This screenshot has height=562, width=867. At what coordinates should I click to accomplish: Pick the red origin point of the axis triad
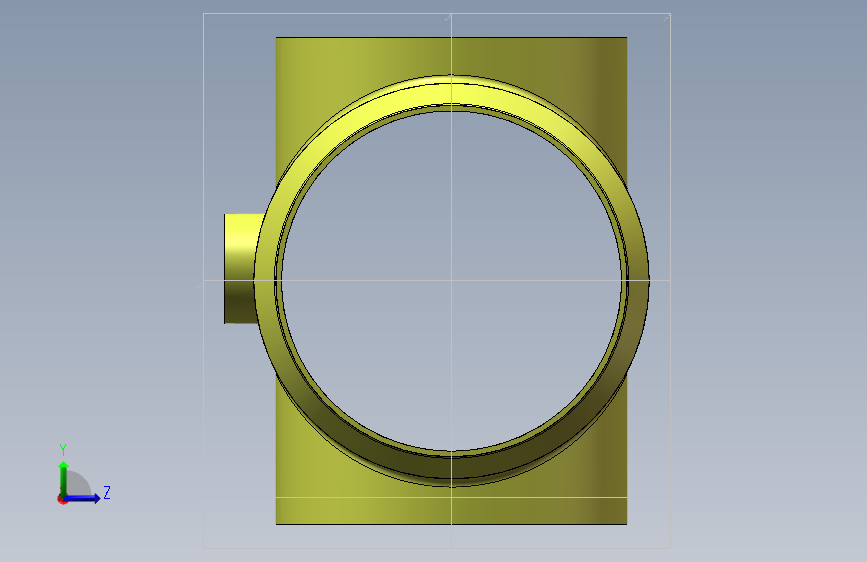(62, 500)
